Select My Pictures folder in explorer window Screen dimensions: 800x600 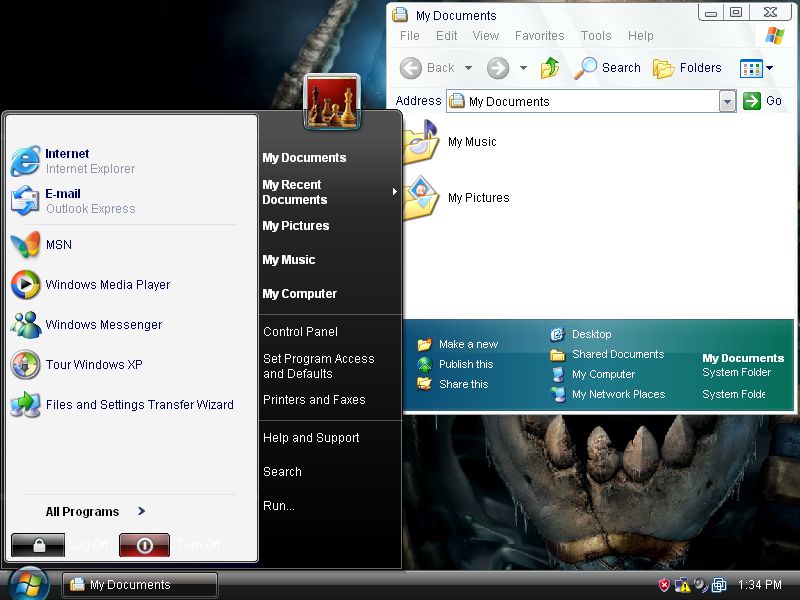pos(456,198)
